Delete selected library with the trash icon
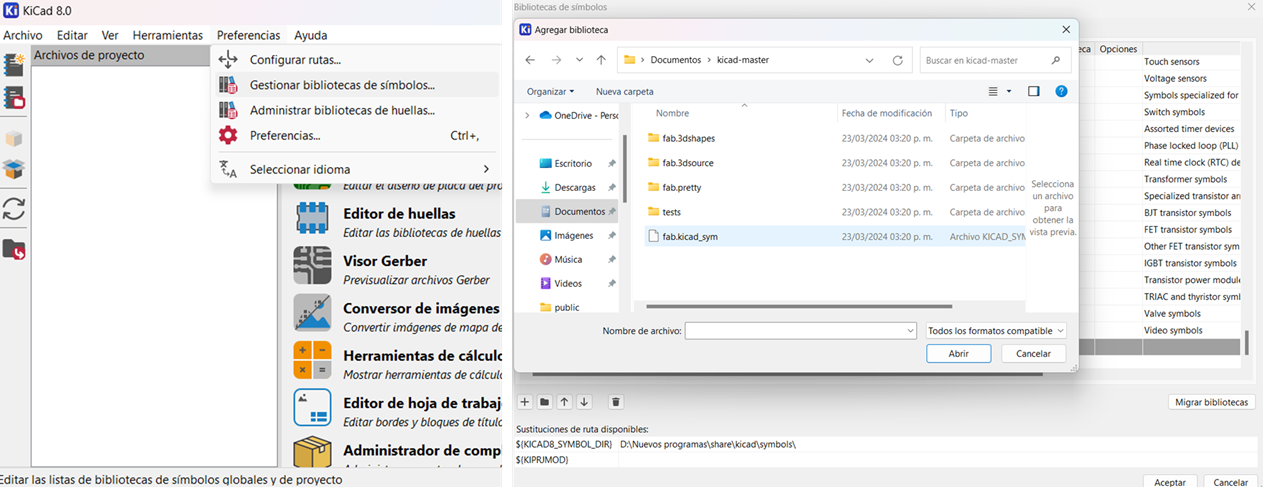Viewport: 1263px width, 487px height. pyautogui.click(x=616, y=402)
